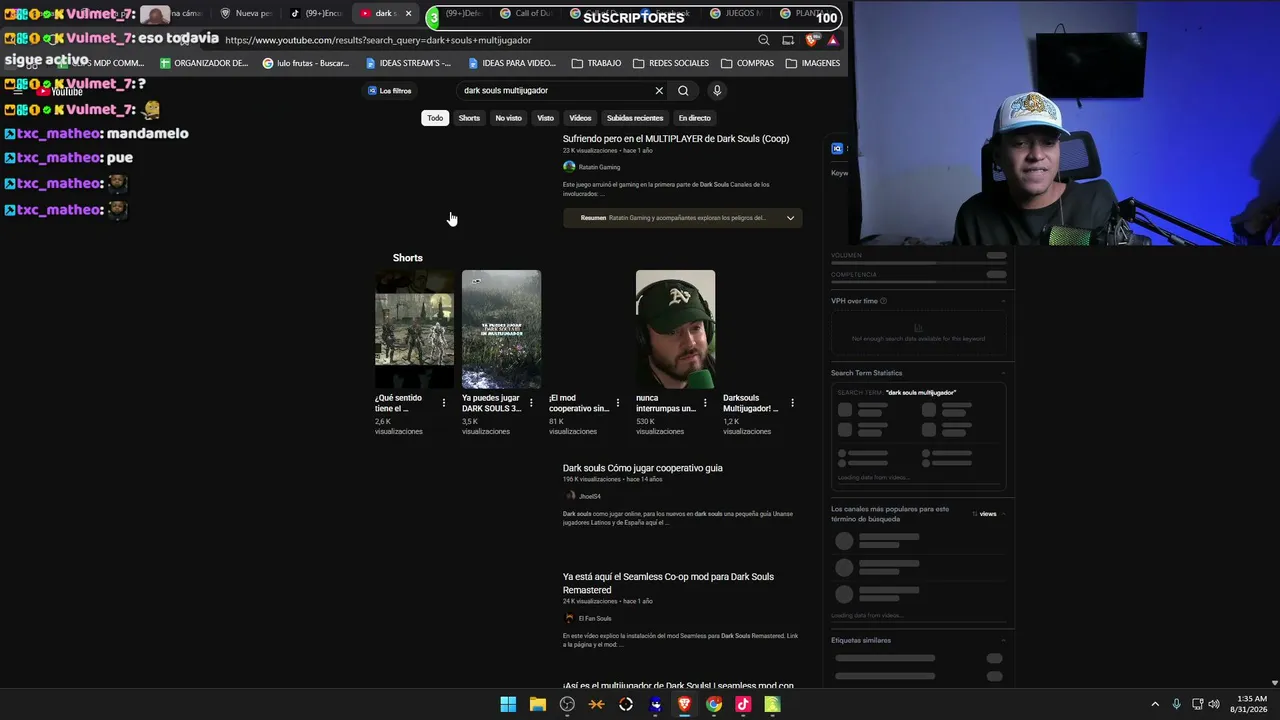The image size is (1280, 720).
Task: Select the Shorts filter chip
Action: click(x=469, y=118)
